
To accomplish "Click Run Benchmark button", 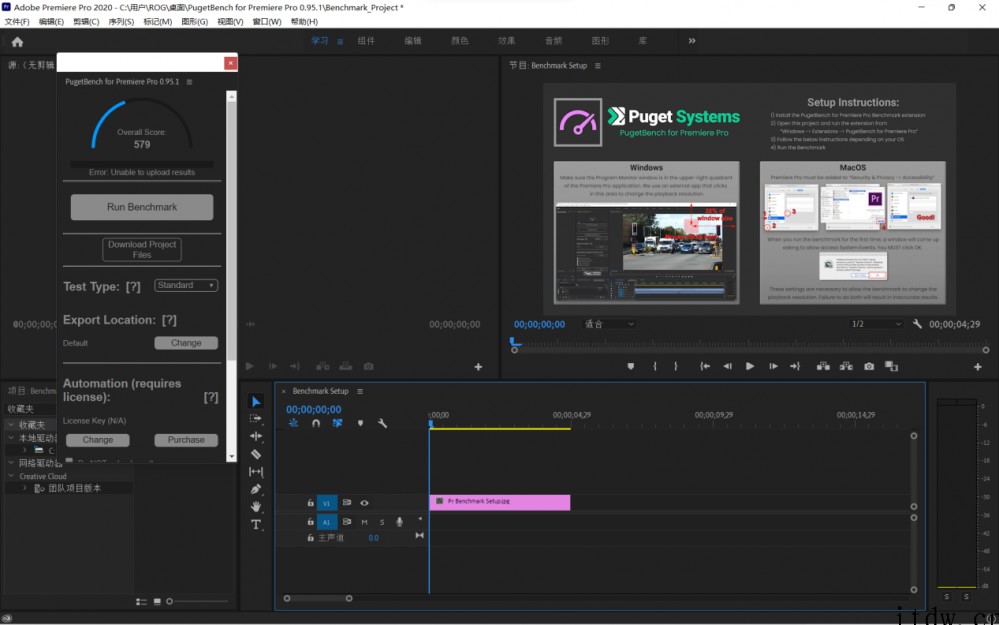I will pos(142,207).
